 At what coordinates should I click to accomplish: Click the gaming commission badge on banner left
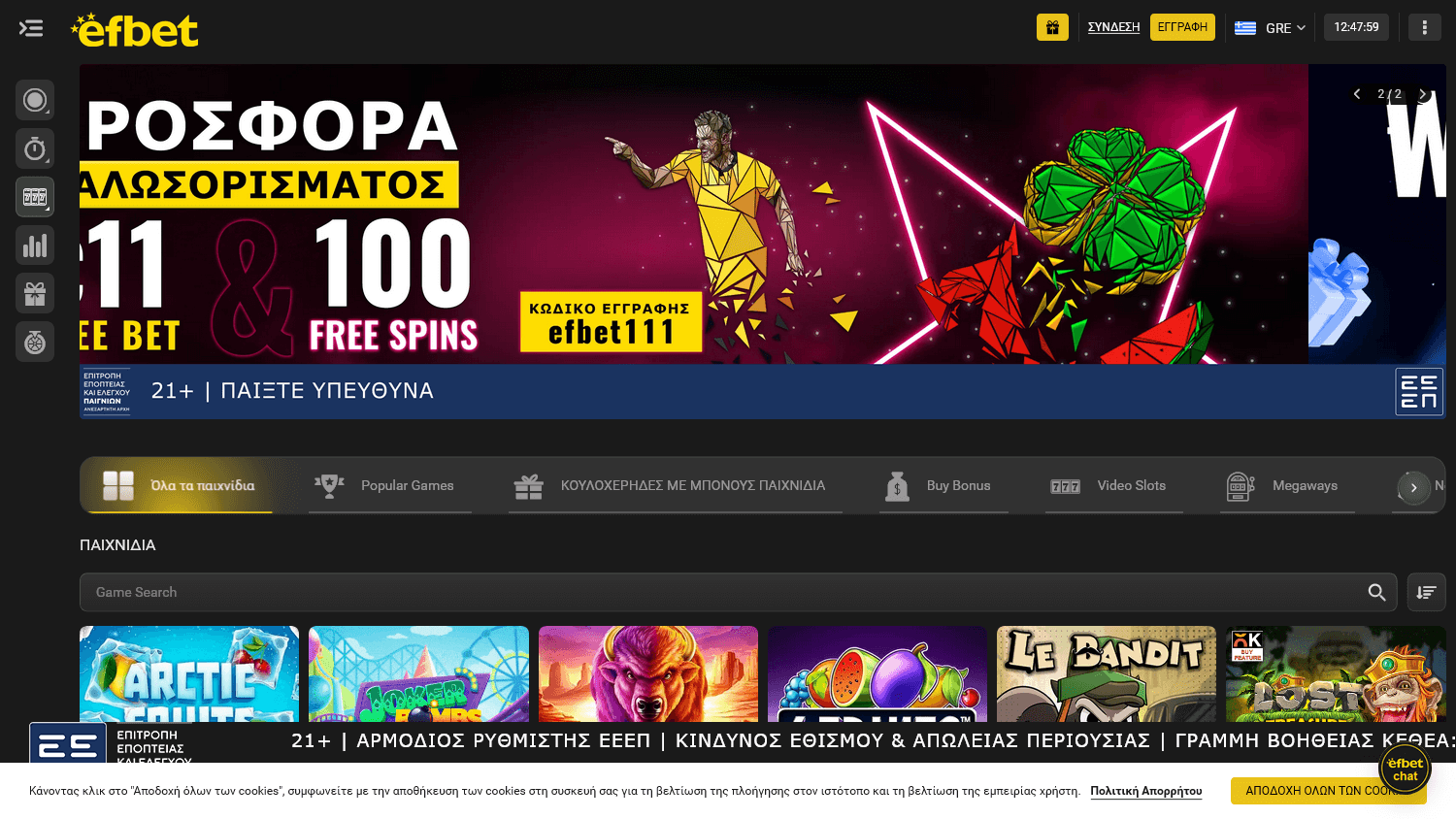pyautogui.click(x=106, y=392)
